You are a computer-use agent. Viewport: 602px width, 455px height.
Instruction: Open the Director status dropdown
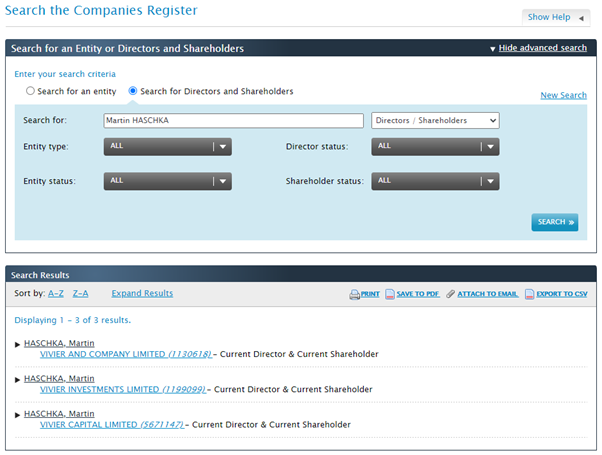click(435, 147)
